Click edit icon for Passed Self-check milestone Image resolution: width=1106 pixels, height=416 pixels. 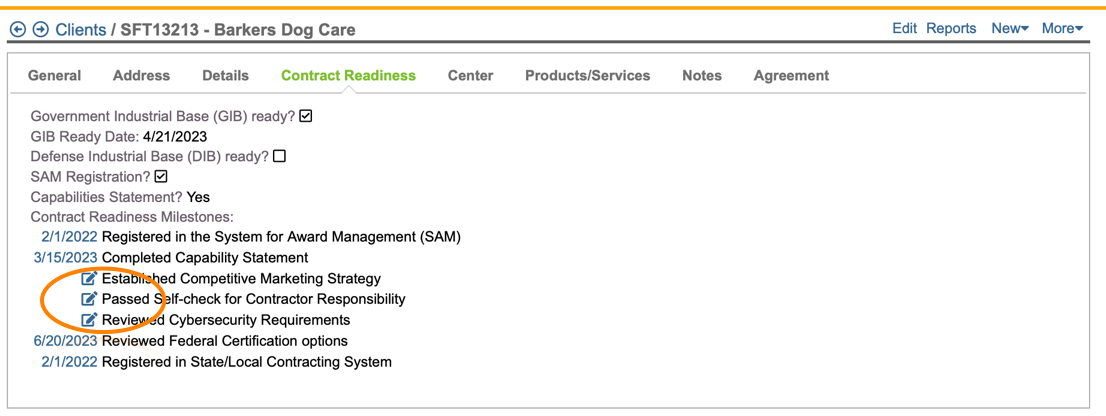point(89,299)
